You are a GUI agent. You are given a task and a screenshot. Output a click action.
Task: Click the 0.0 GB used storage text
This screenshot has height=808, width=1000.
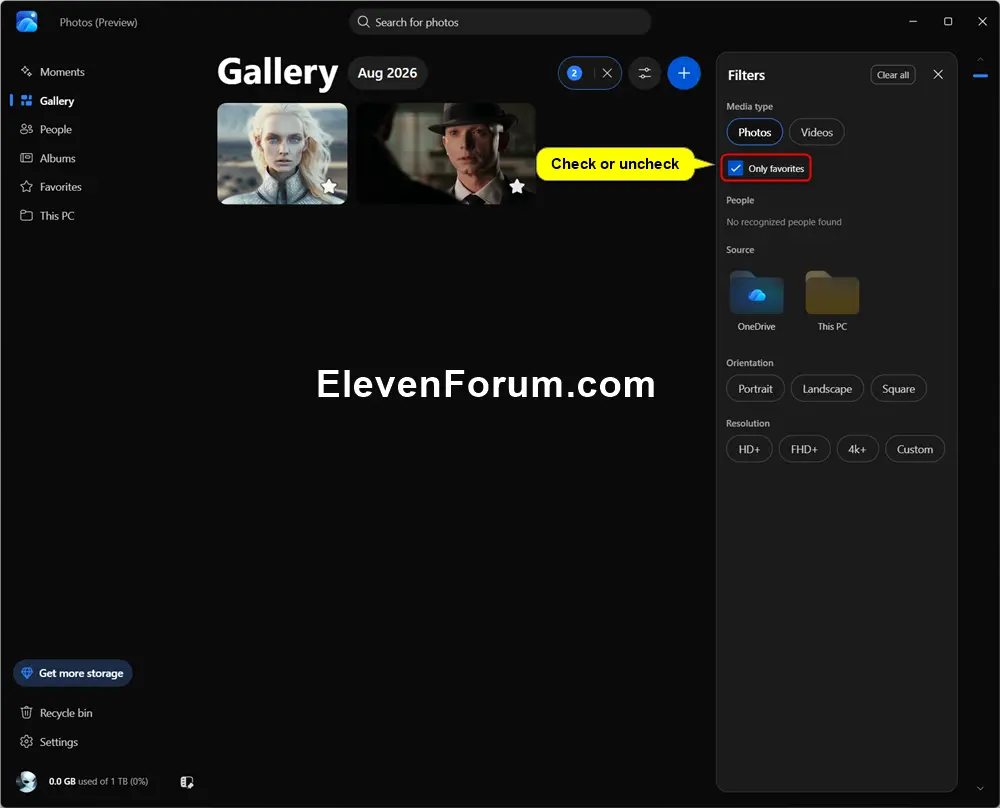[x=98, y=781]
